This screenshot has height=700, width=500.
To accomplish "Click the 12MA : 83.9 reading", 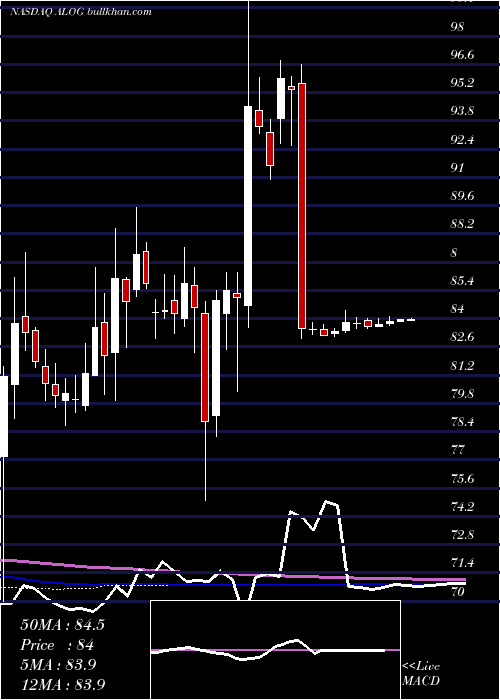I will [x=62, y=684].
